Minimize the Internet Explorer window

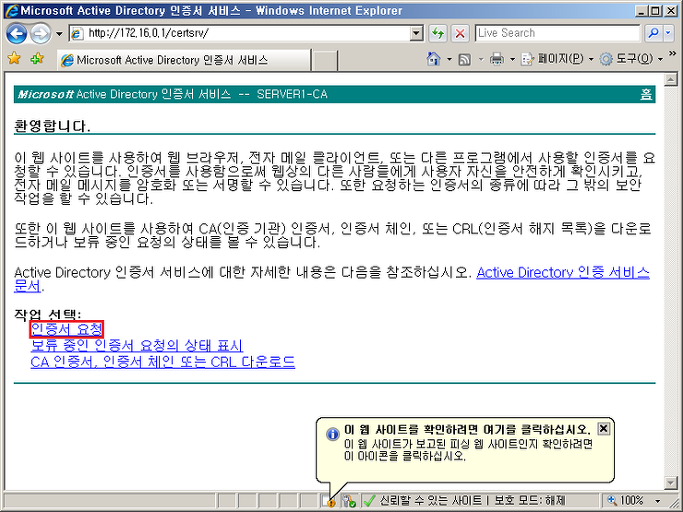641,11
